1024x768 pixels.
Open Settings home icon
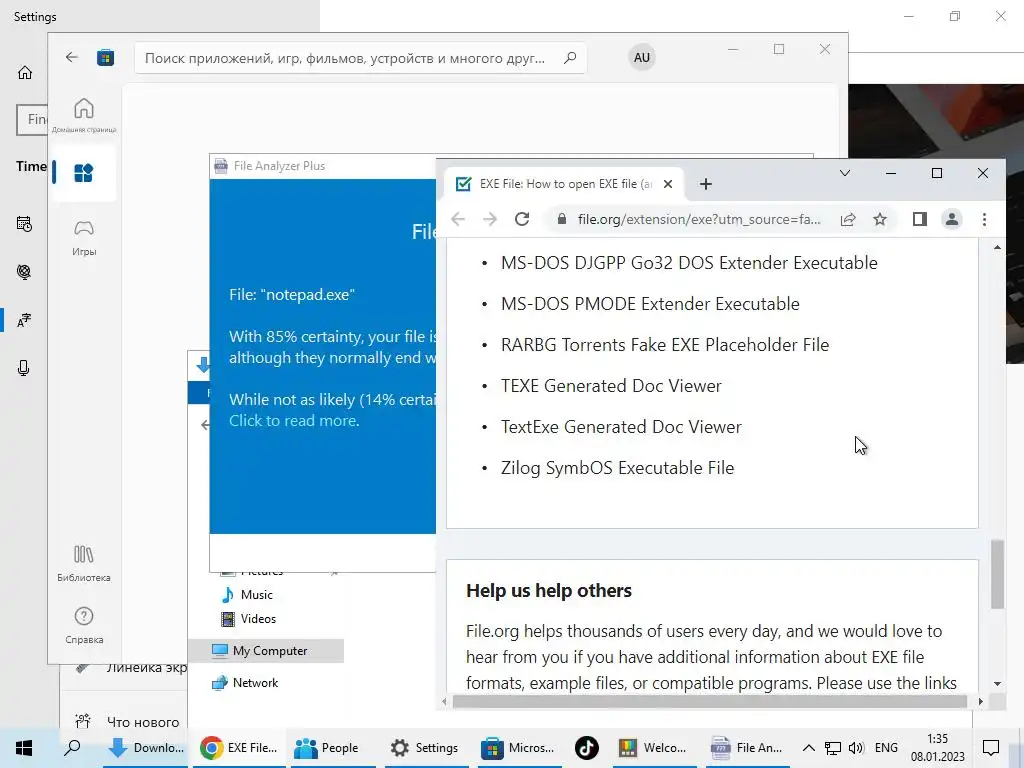(25, 72)
